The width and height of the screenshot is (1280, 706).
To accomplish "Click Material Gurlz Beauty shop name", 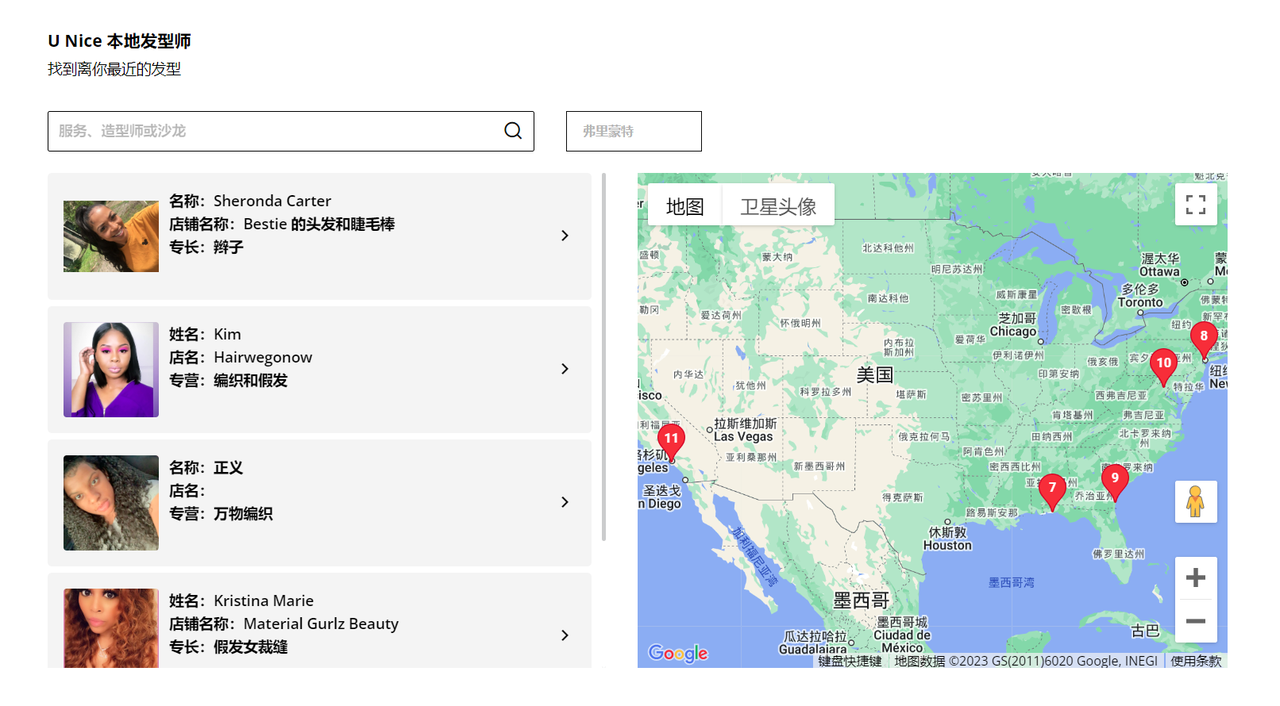I will click(x=321, y=624).
